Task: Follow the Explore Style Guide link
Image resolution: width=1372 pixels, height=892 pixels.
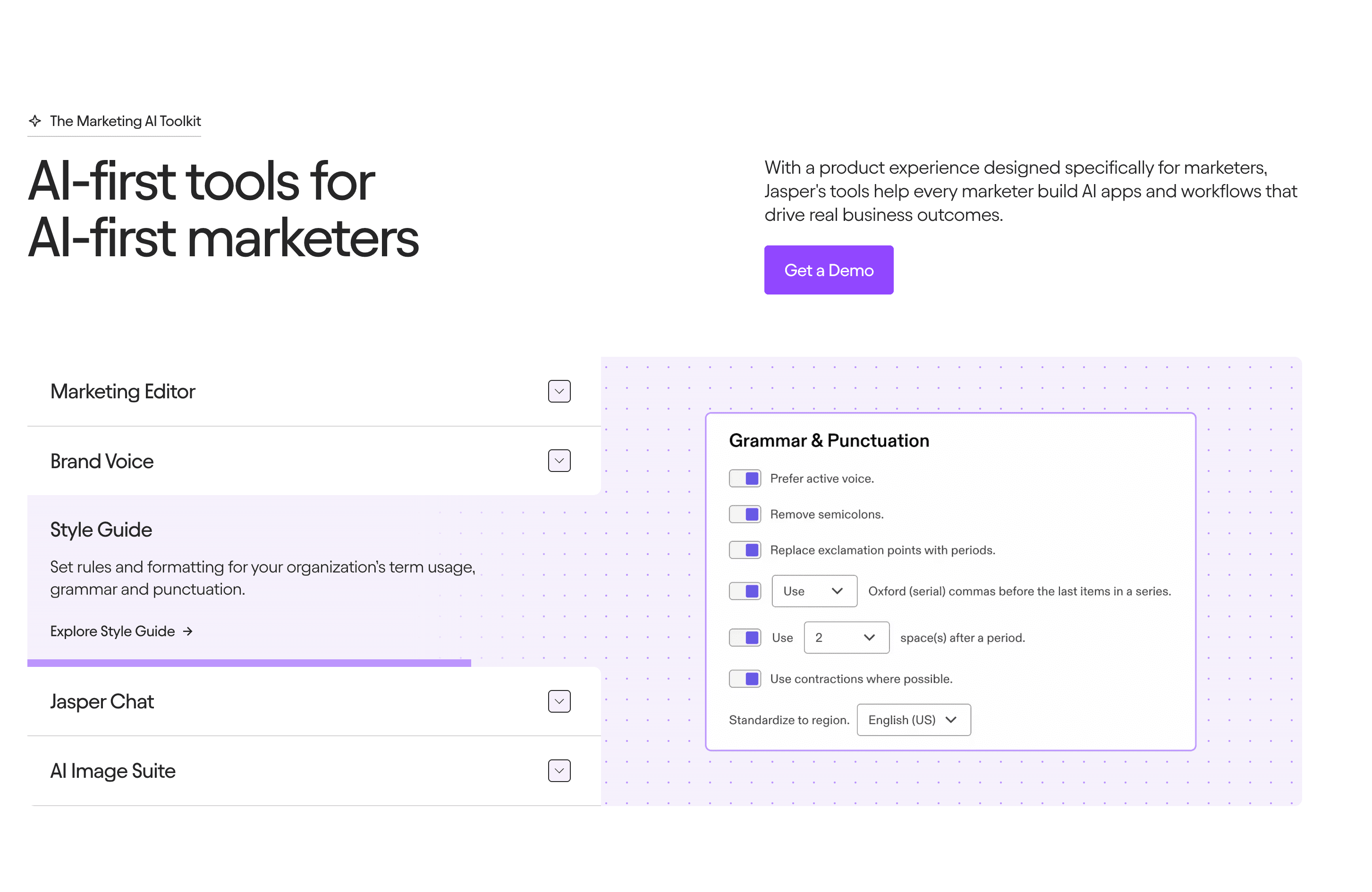Action: [x=113, y=631]
